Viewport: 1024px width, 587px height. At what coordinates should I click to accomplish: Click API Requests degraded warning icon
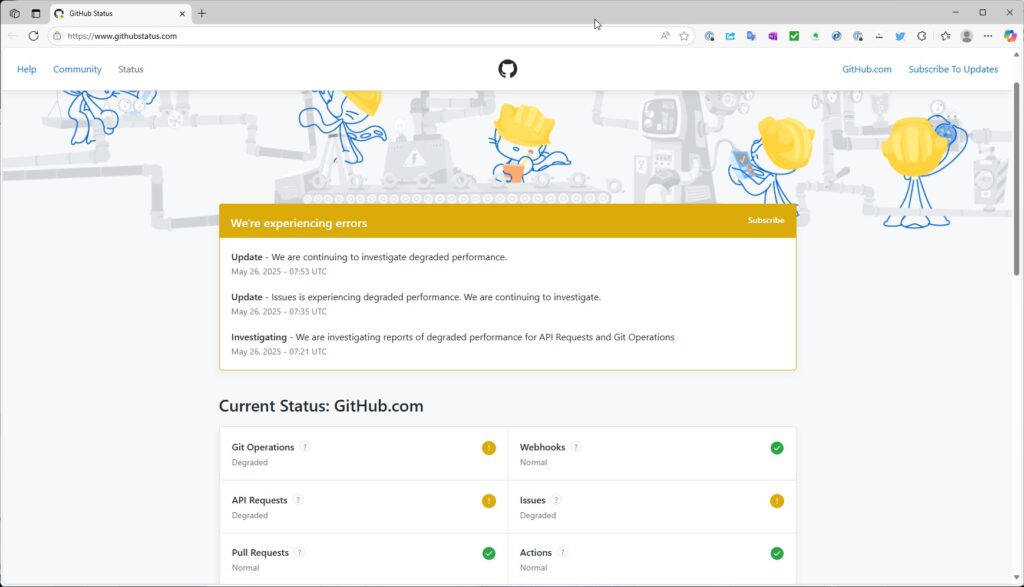(488, 501)
